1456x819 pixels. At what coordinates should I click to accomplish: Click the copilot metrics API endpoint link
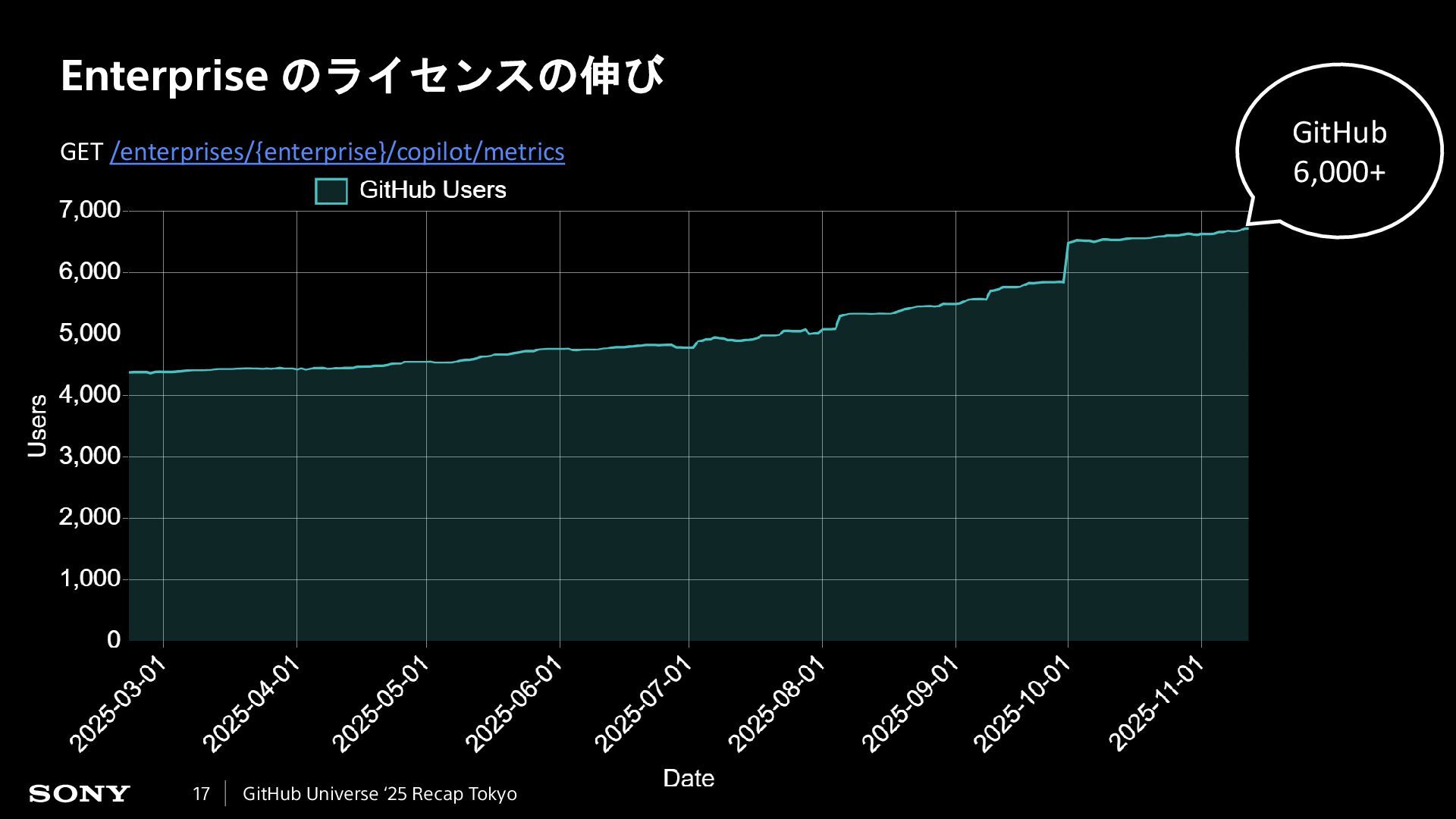point(337,152)
